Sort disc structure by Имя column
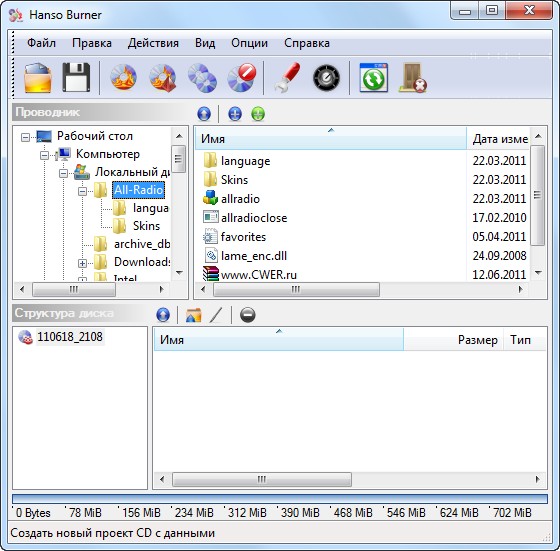560x551 pixels. click(x=279, y=340)
